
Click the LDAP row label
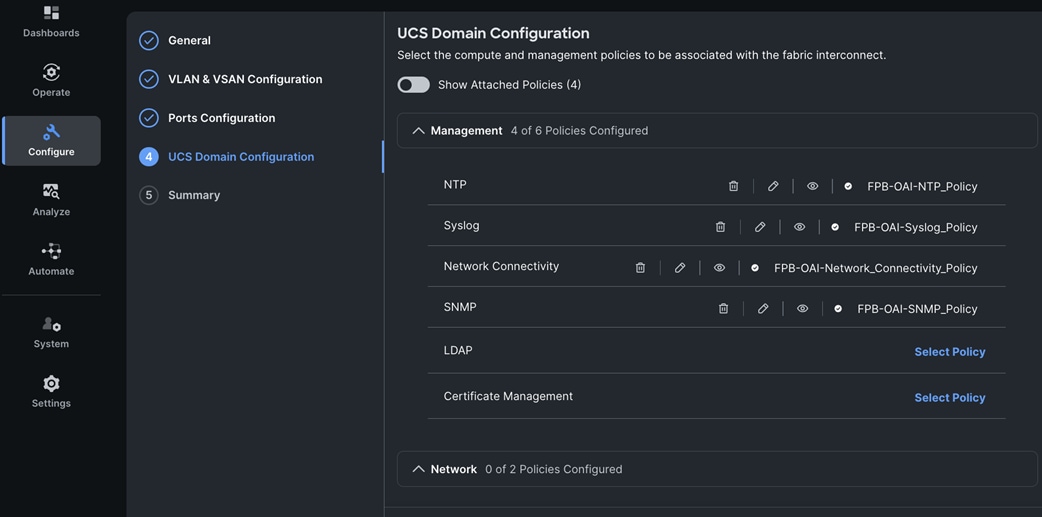pyautogui.click(x=458, y=350)
